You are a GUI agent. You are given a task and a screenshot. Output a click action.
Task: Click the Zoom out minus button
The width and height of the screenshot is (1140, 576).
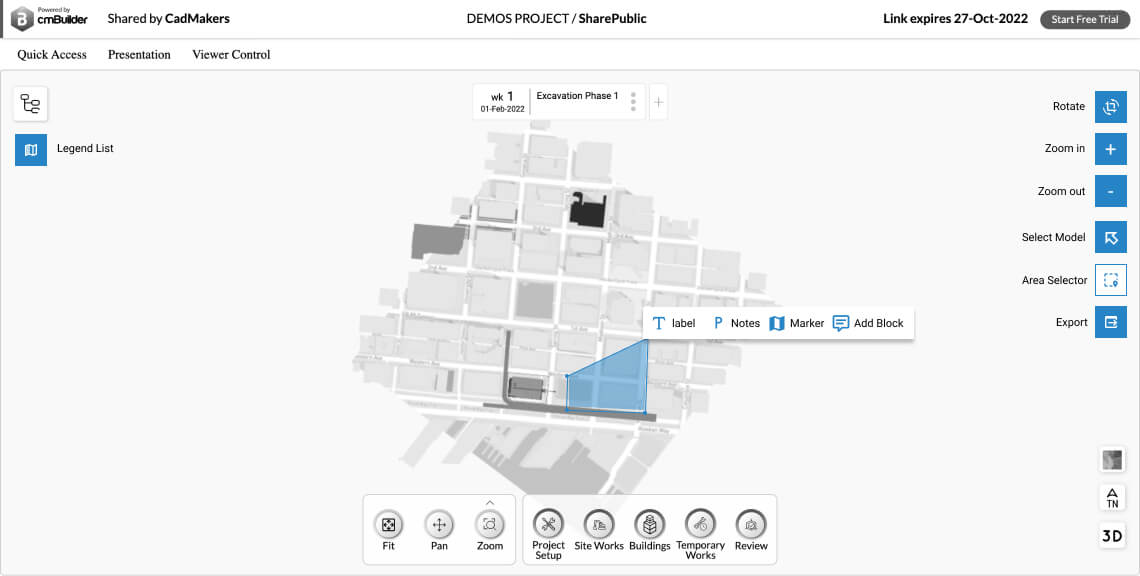[x=1110, y=191]
